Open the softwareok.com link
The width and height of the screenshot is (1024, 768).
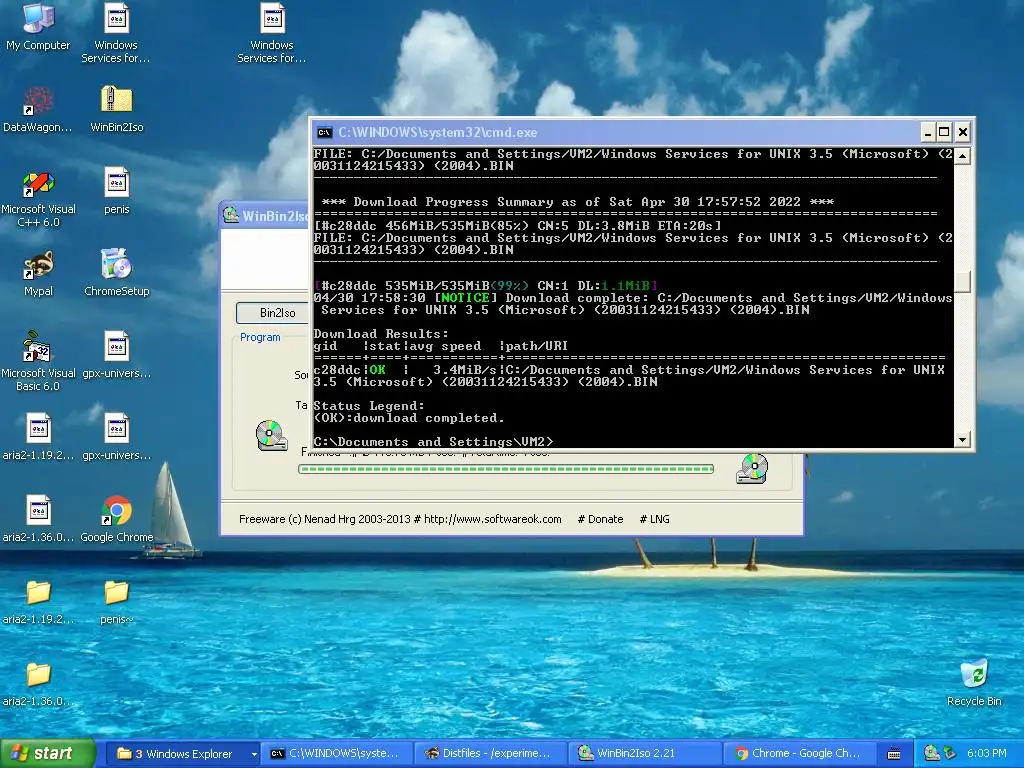pyautogui.click(x=492, y=519)
